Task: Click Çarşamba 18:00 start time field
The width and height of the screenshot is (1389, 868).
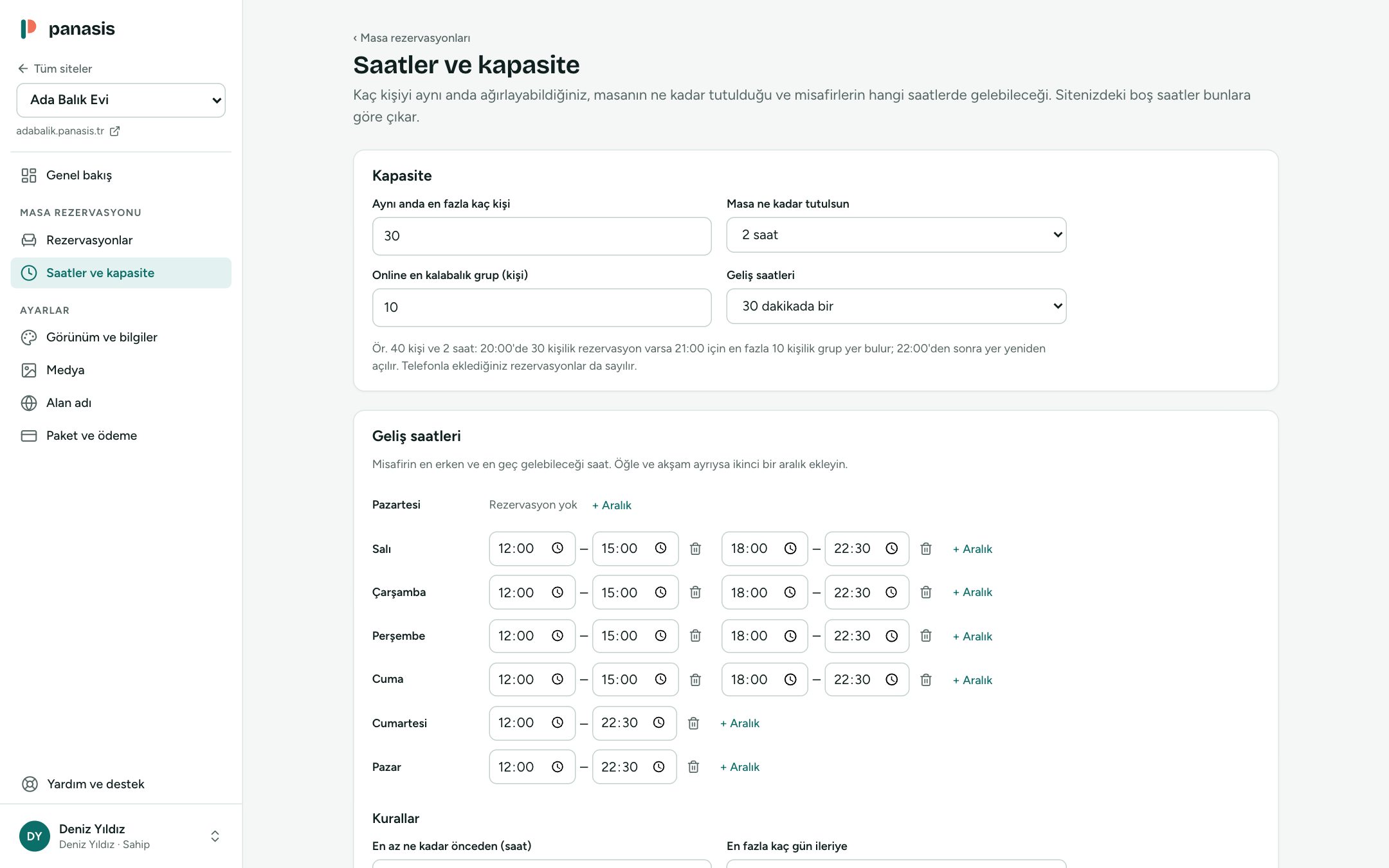Action: point(764,592)
